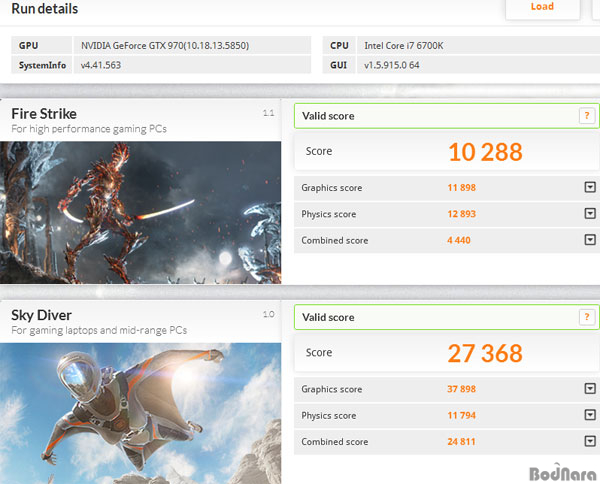Screen dimensions: 600x484
Task: Select GUI version v1.5.915.0 64
Action: [391, 65]
